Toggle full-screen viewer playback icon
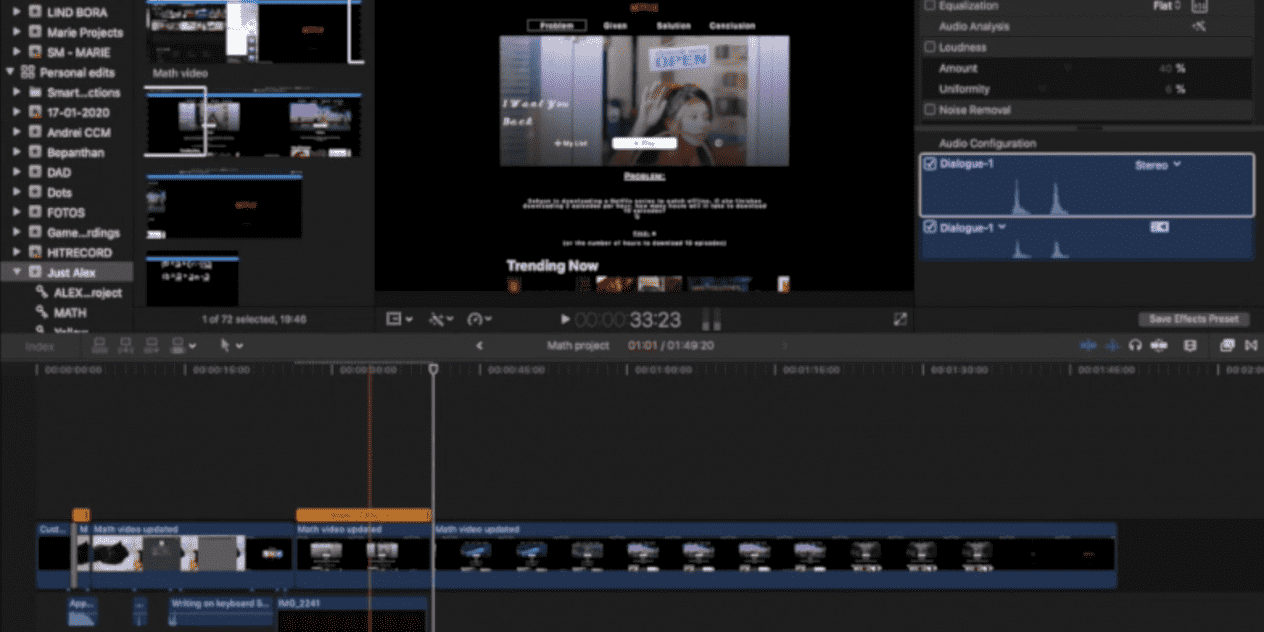This screenshot has height=632, width=1264. coord(900,319)
